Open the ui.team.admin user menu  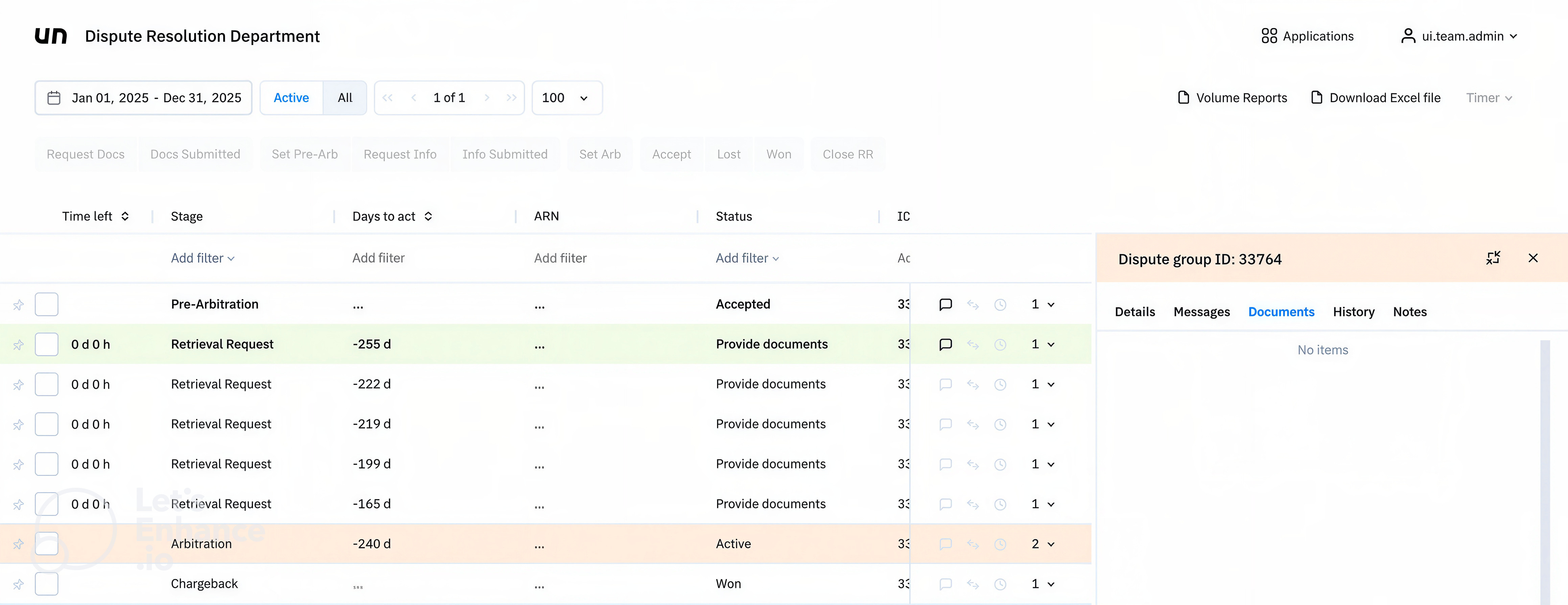1458,37
